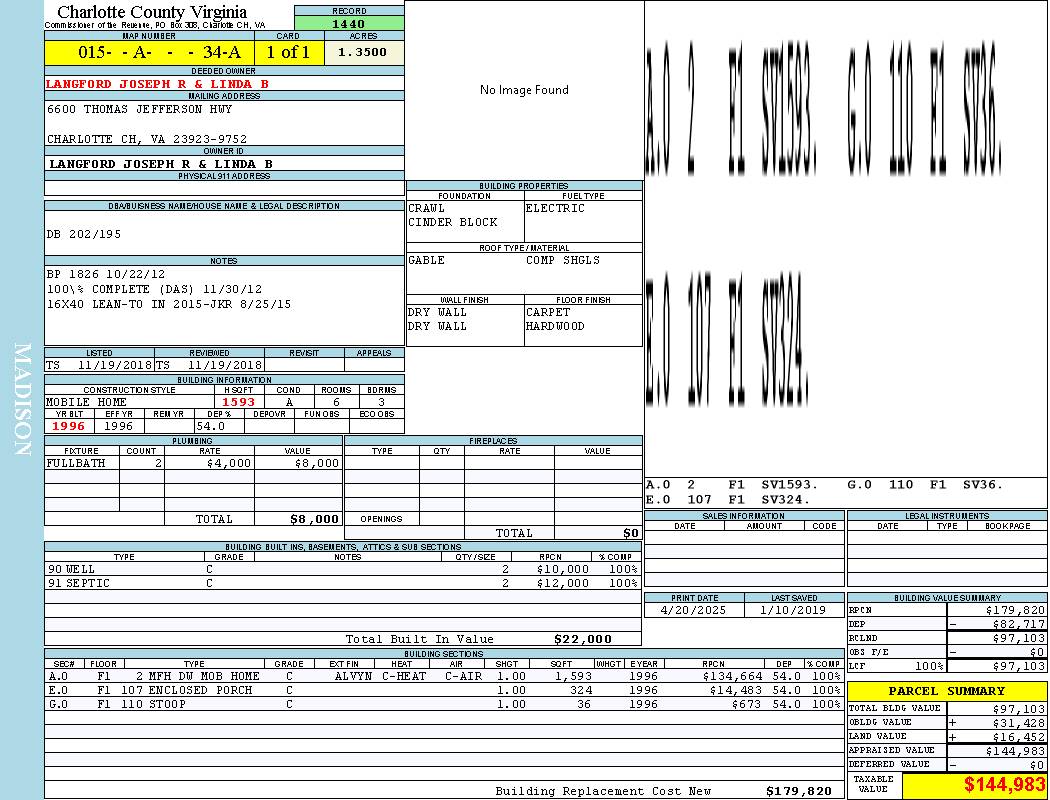Click mailing address 6600 THOMAS JEFFERSON HWY
Image resolution: width=1050 pixels, height=800 pixels.
pyautogui.click(x=139, y=109)
